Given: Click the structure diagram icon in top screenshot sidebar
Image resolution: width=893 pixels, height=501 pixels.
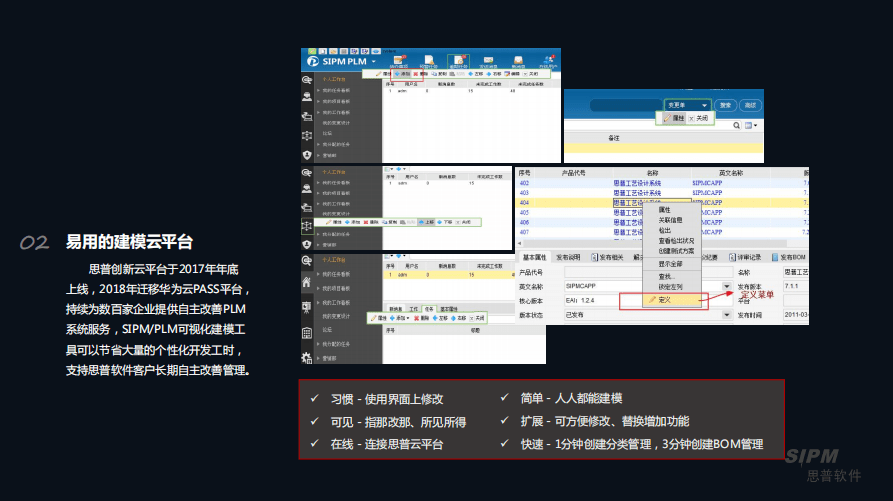Looking at the screenshot, I should coord(307,135).
